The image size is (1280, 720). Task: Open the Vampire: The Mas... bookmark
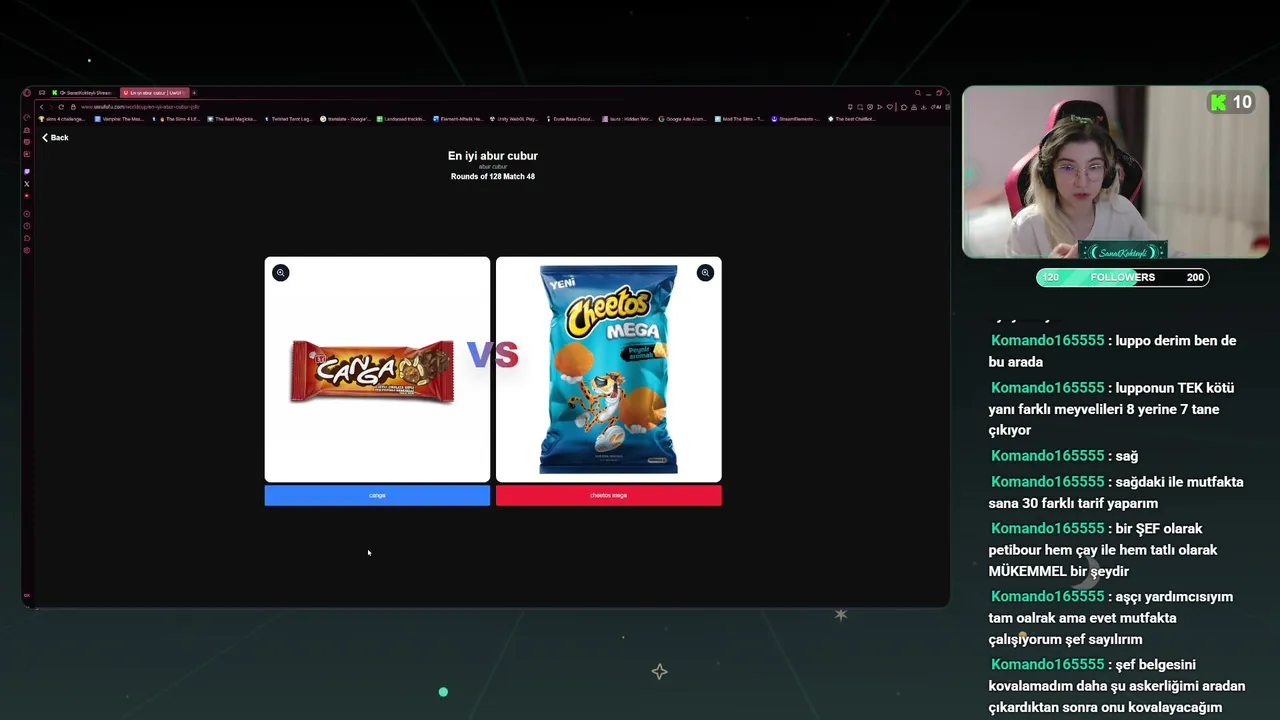120,119
